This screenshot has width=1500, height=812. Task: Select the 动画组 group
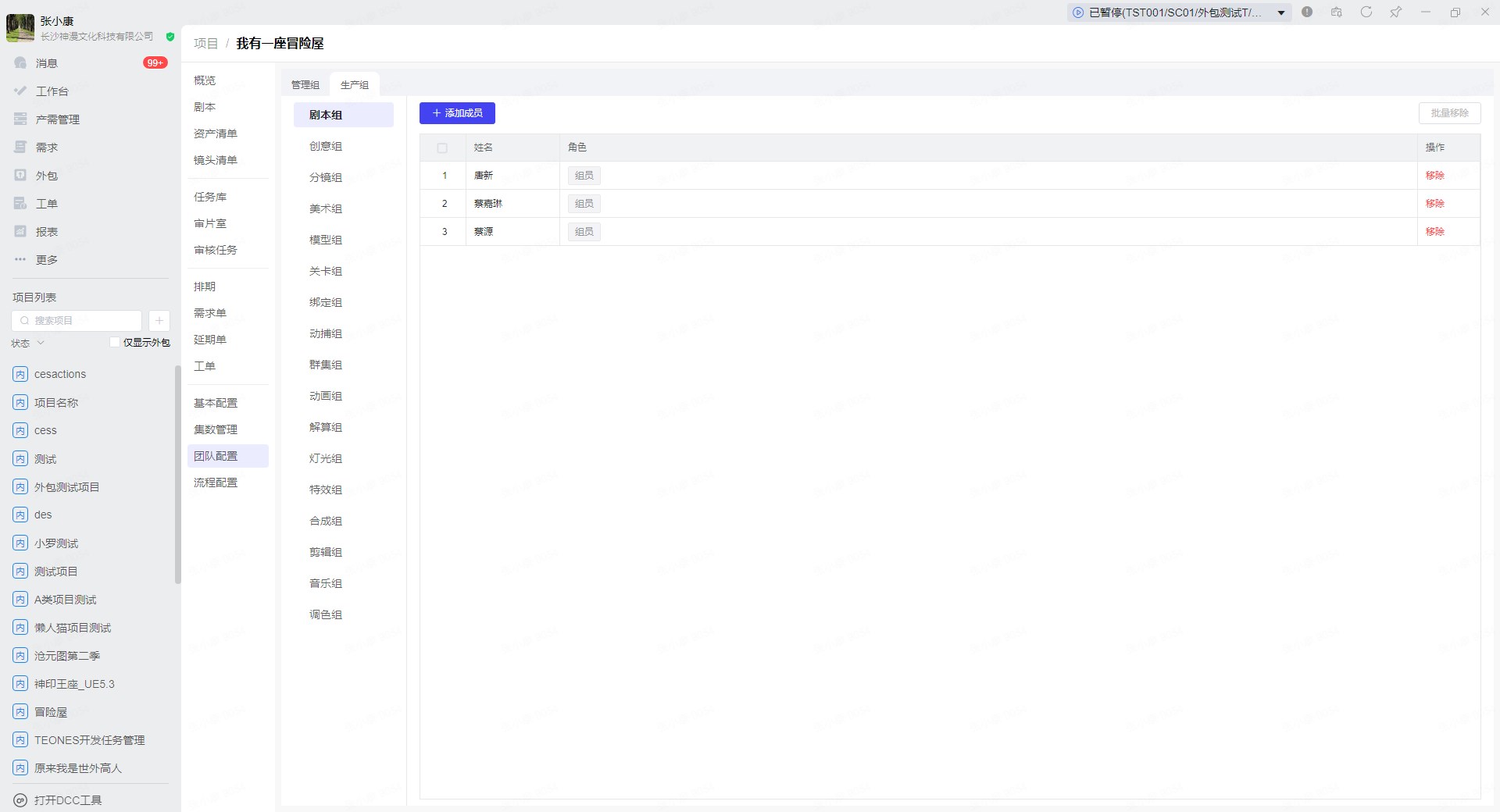point(344,396)
